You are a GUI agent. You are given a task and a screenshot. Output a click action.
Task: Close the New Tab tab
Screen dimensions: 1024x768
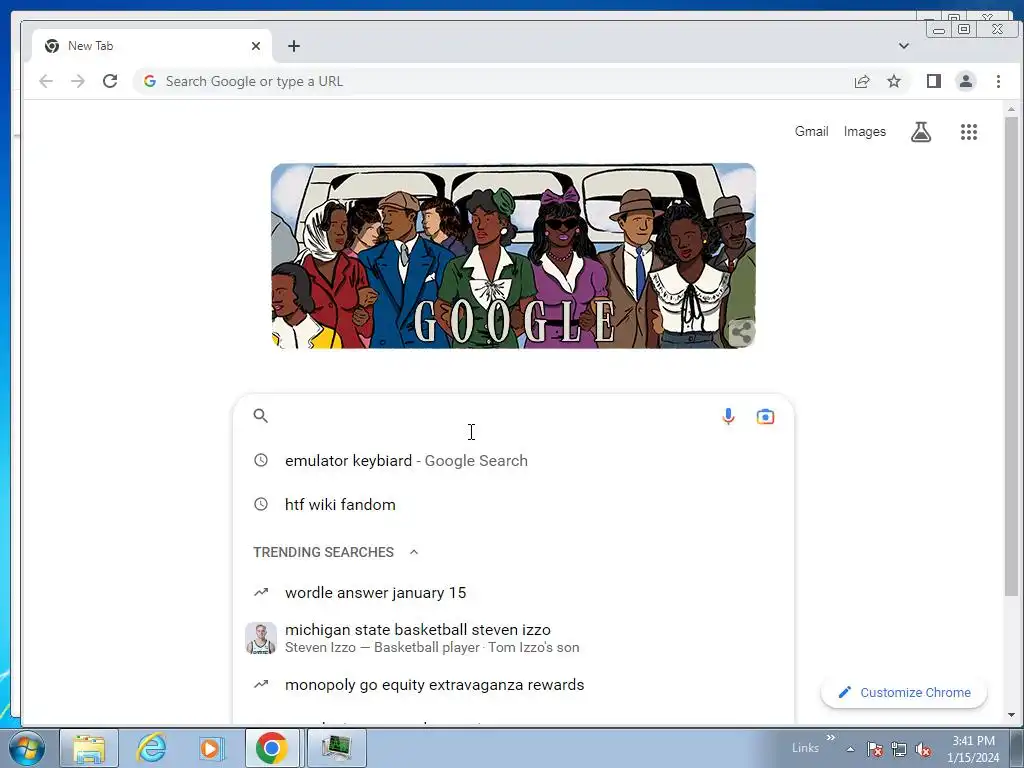[x=256, y=46]
